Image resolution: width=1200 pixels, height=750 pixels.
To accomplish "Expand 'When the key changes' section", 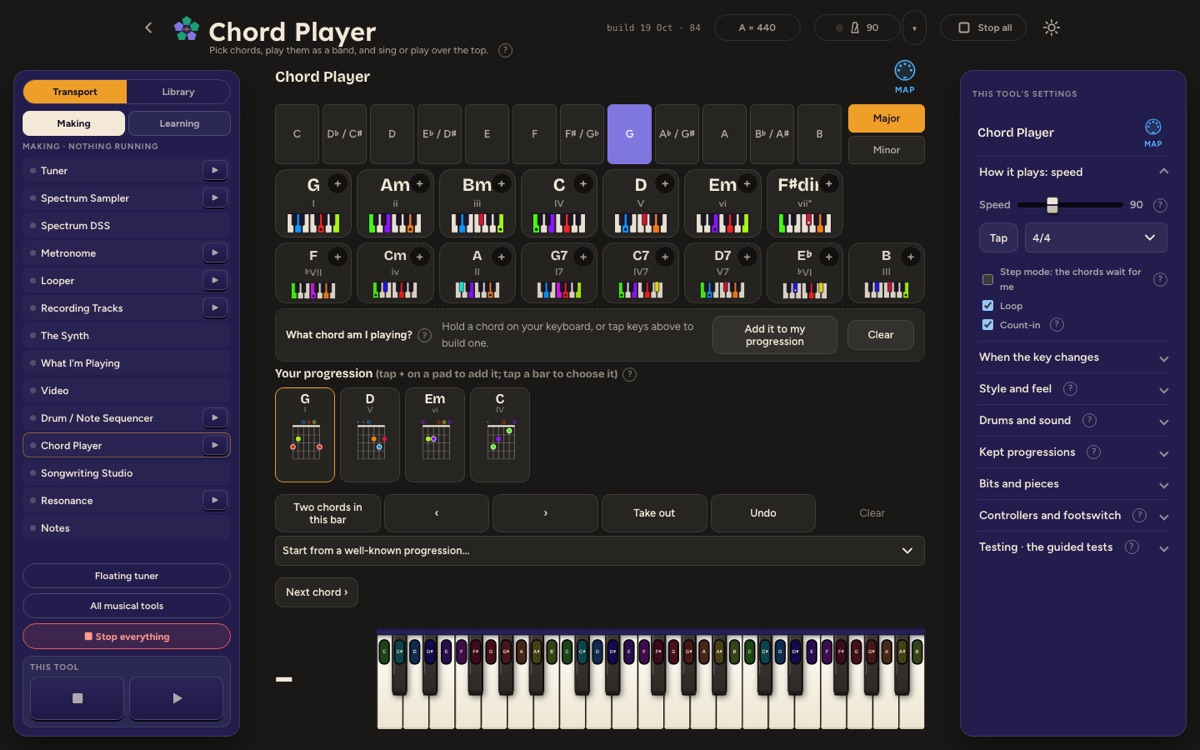I will pos(1073,357).
